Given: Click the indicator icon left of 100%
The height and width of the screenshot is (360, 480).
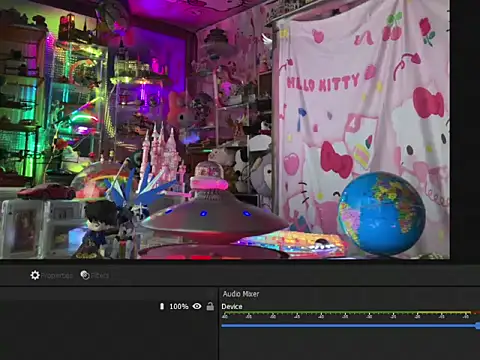Looking at the screenshot, I should point(162,306).
